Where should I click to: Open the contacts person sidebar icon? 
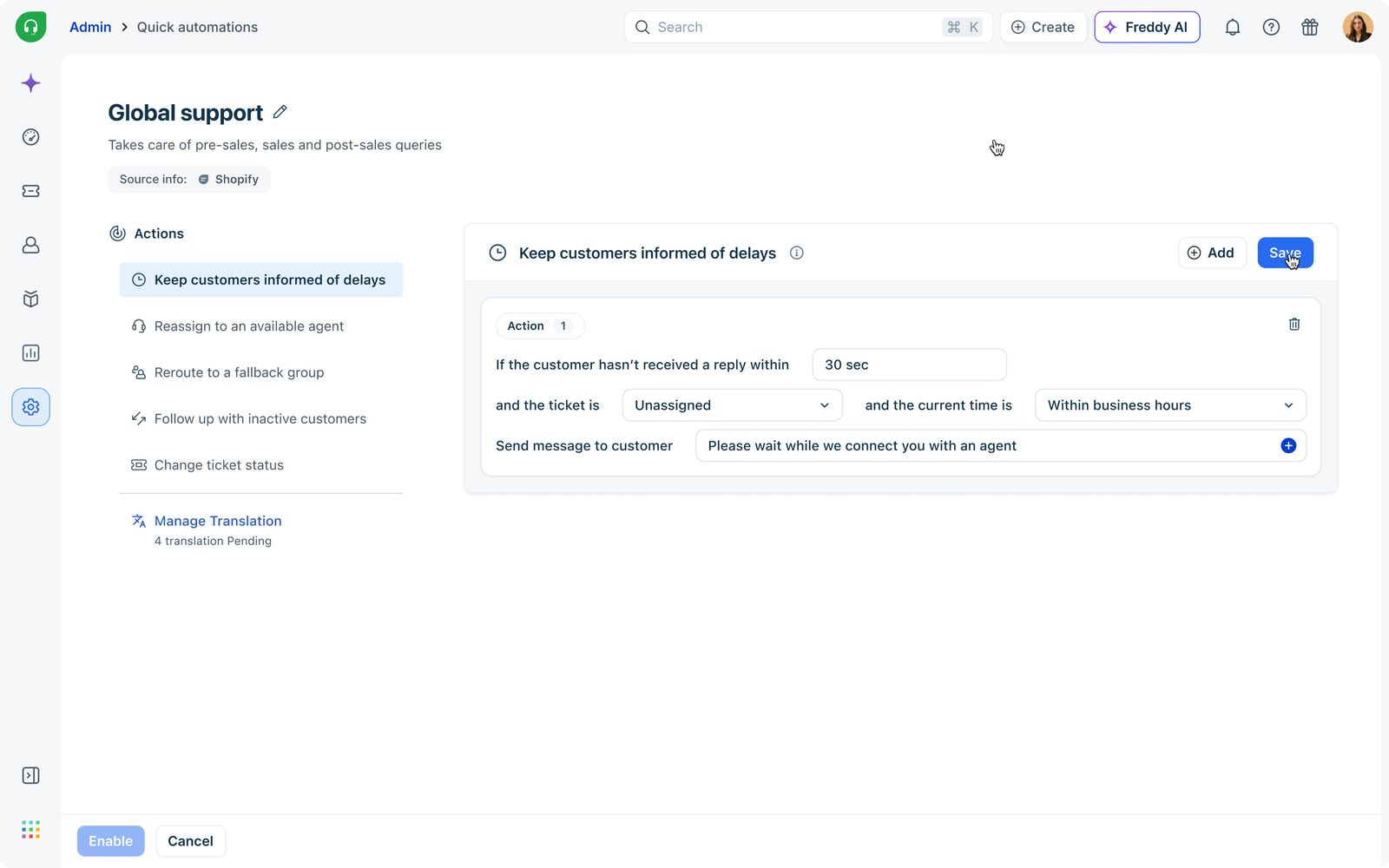pos(30,245)
